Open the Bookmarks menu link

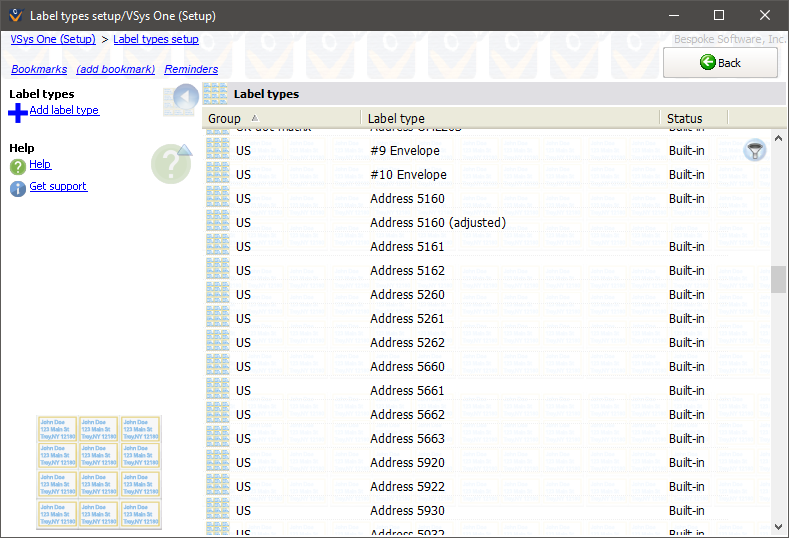tap(39, 70)
